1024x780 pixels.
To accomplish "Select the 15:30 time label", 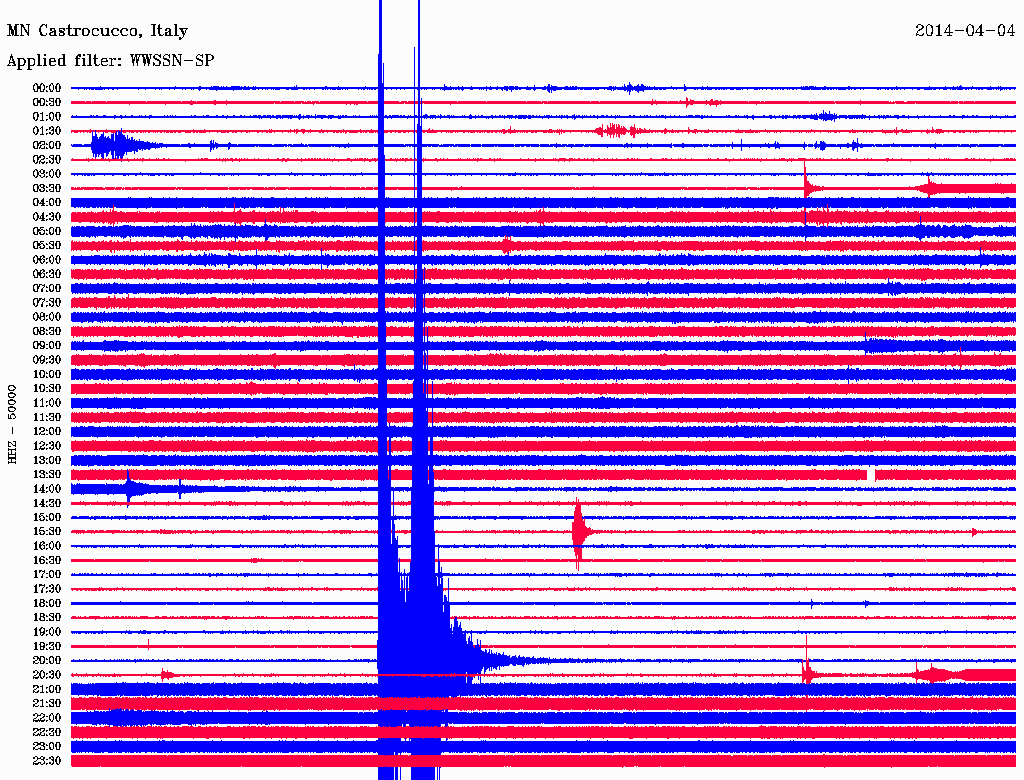I will pyautogui.click(x=47, y=532).
